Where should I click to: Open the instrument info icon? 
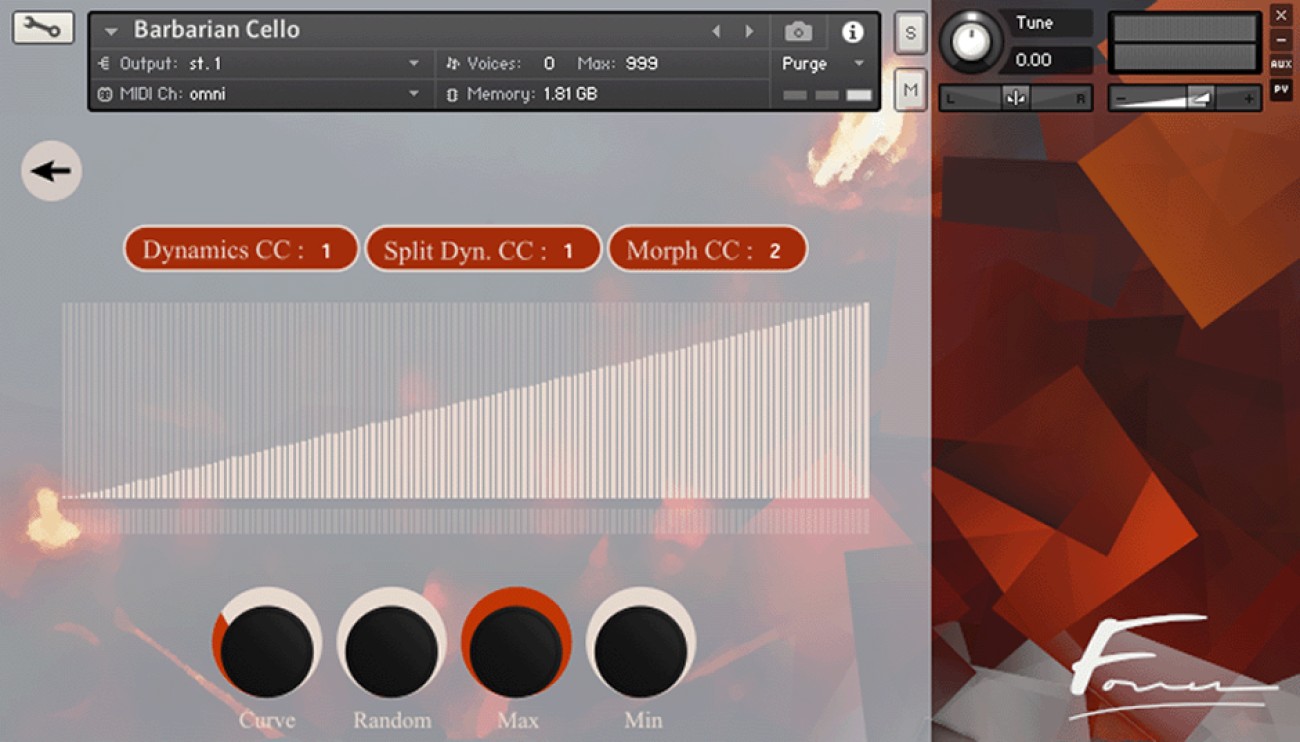[852, 32]
